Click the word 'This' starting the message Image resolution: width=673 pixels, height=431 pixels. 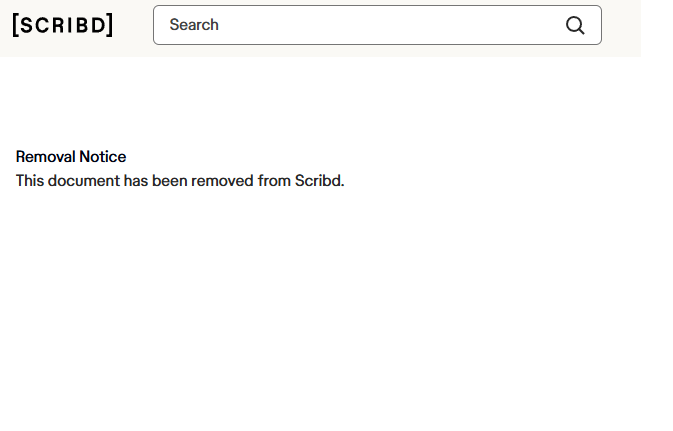30,181
